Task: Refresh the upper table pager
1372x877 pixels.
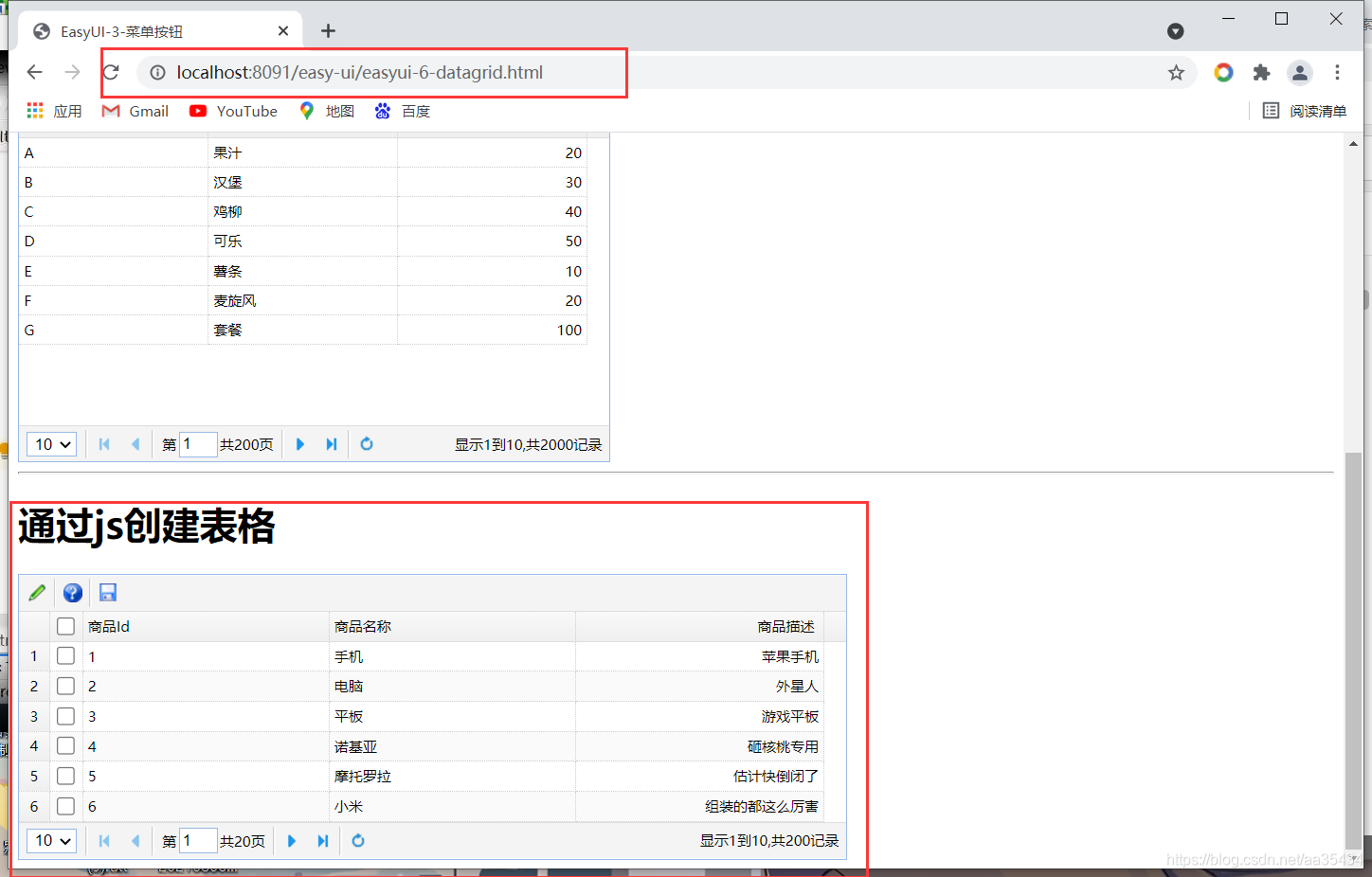Action: pos(367,444)
